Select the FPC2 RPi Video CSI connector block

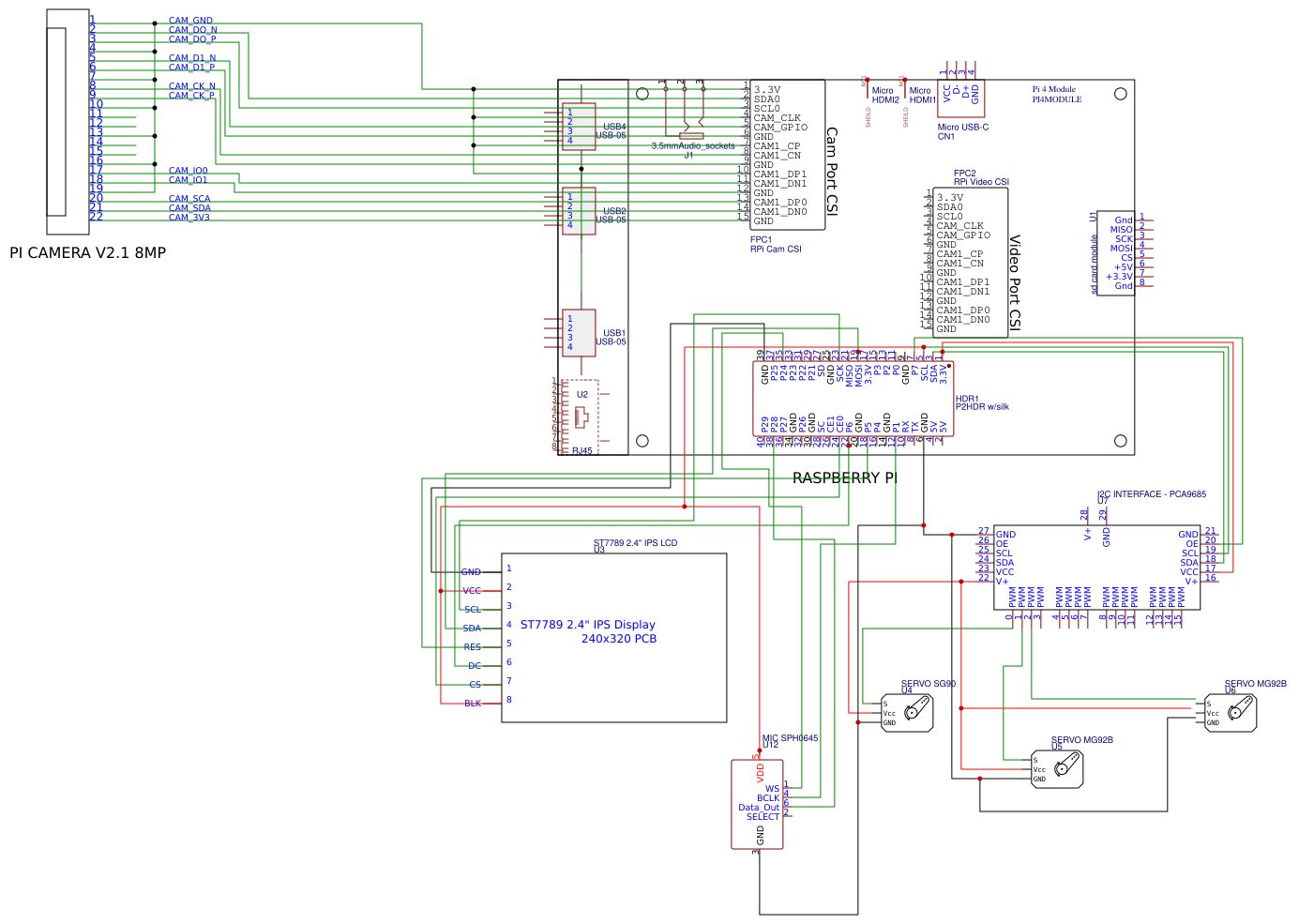[x=971, y=263]
